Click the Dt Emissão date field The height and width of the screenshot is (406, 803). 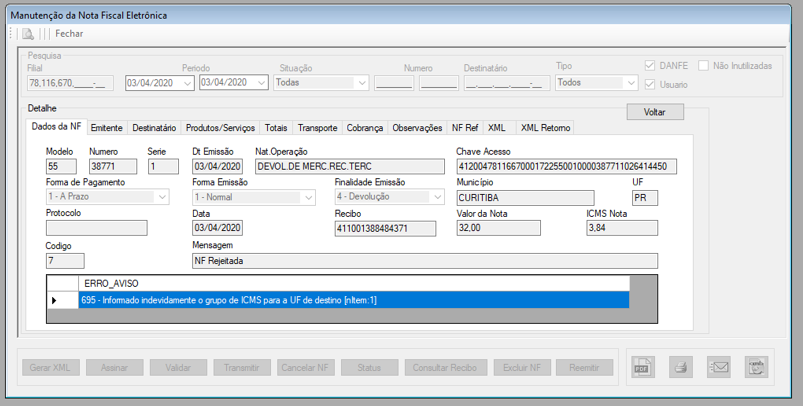[218, 166]
